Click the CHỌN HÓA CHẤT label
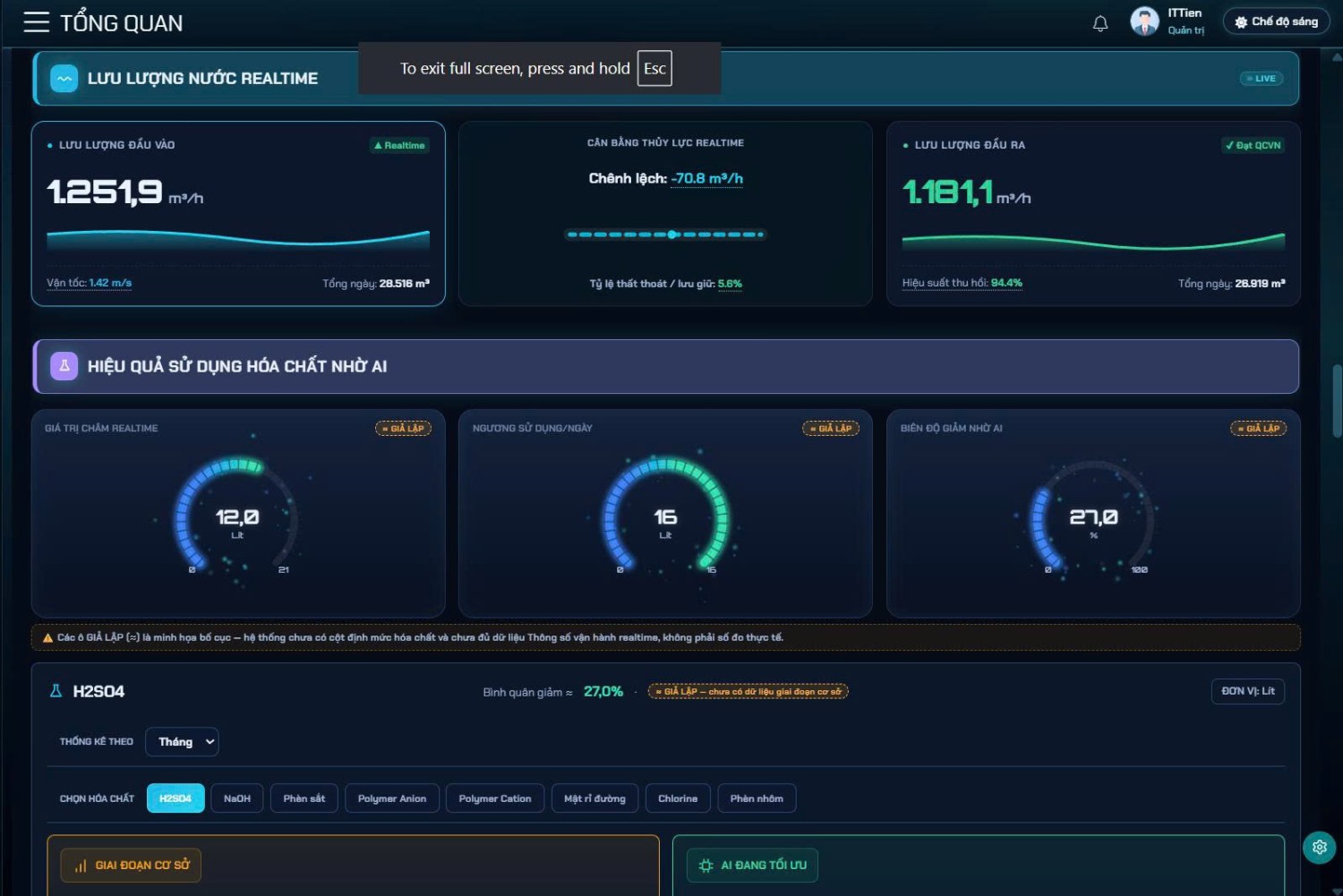1343x896 pixels. coord(97,798)
